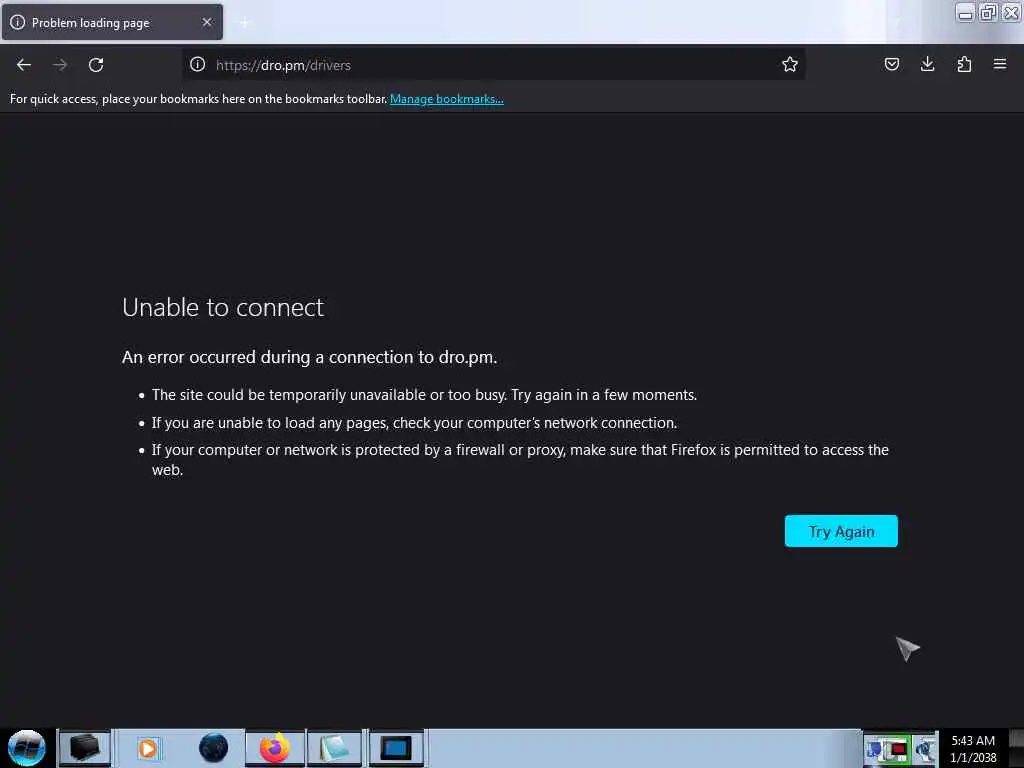The height and width of the screenshot is (768, 1024).
Task: Open the Firefox application menu
Action: [999, 64]
